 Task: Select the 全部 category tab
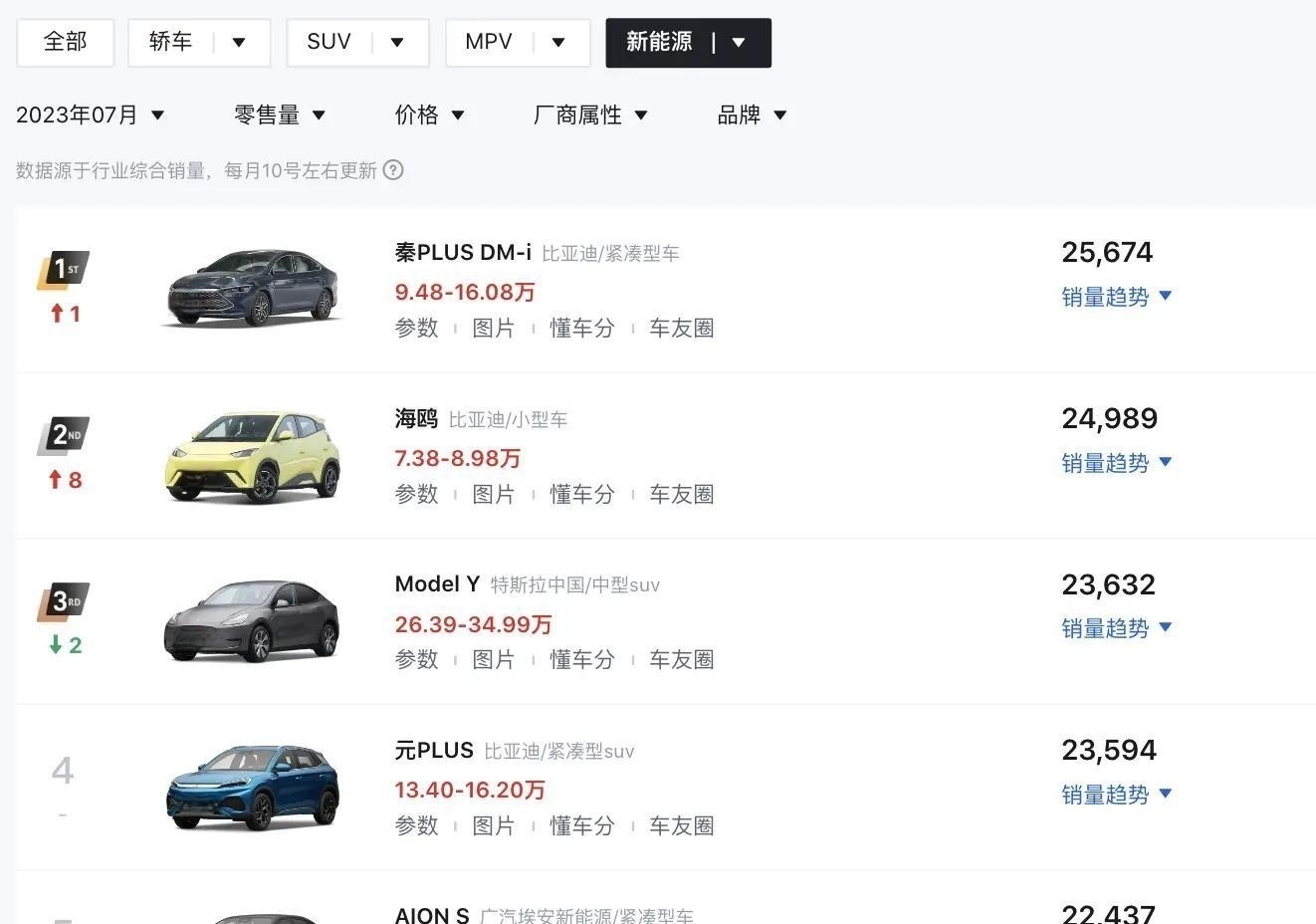point(66,43)
